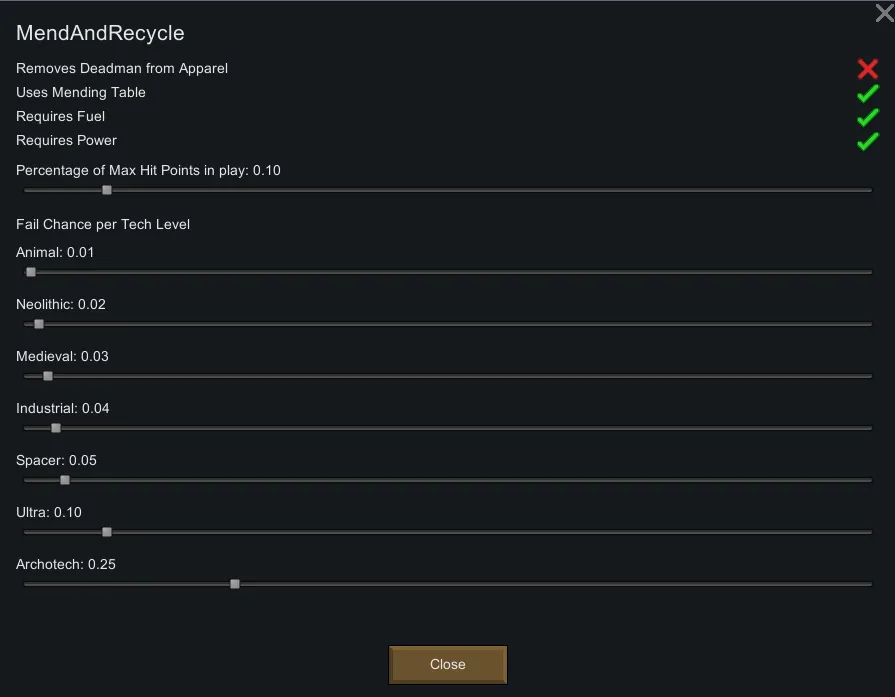Disable the Requires Fuel checkmark
The image size is (895, 697).
(867, 117)
